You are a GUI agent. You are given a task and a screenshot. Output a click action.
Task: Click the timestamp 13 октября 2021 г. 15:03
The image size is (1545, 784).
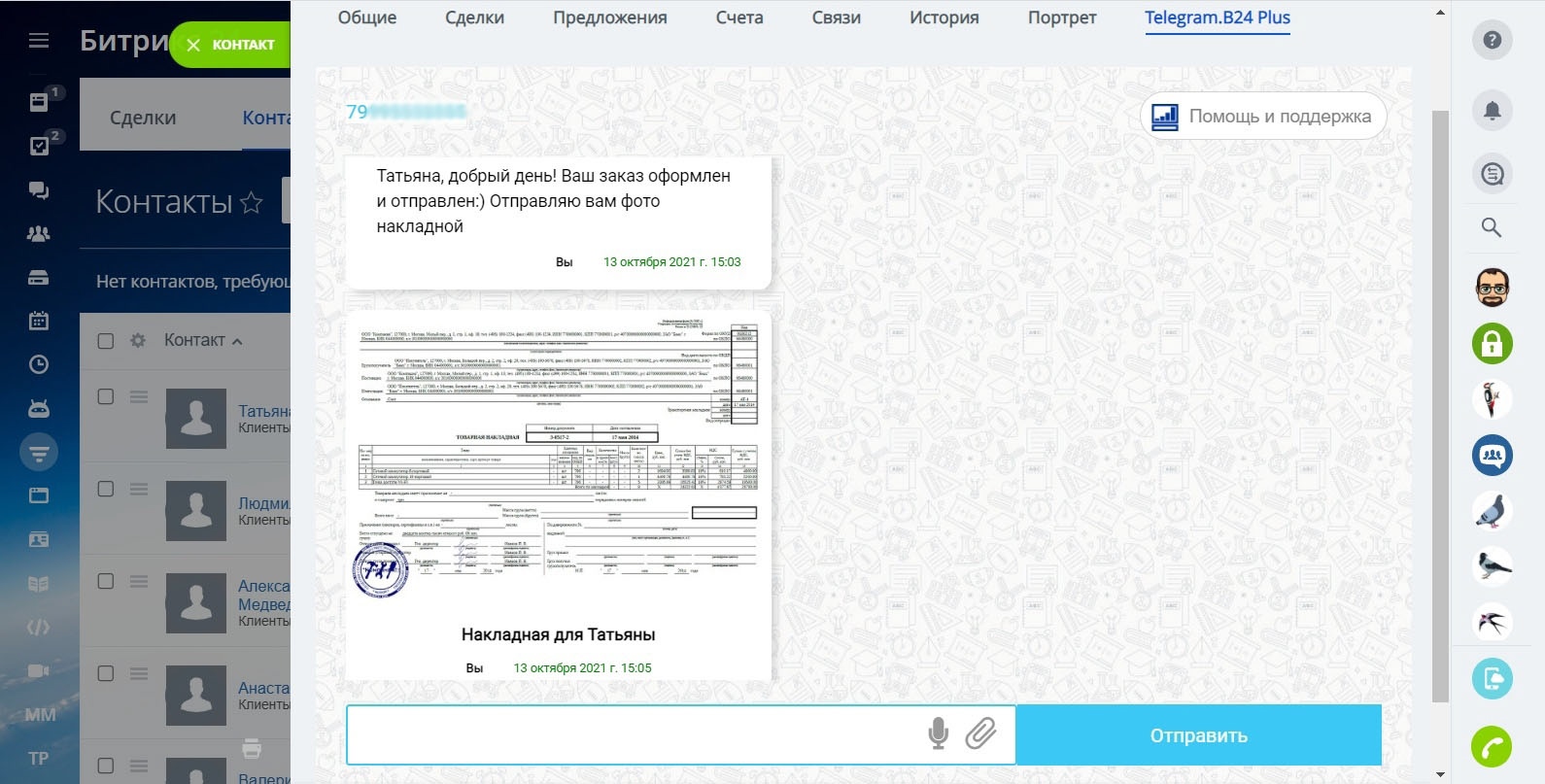click(x=672, y=261)
